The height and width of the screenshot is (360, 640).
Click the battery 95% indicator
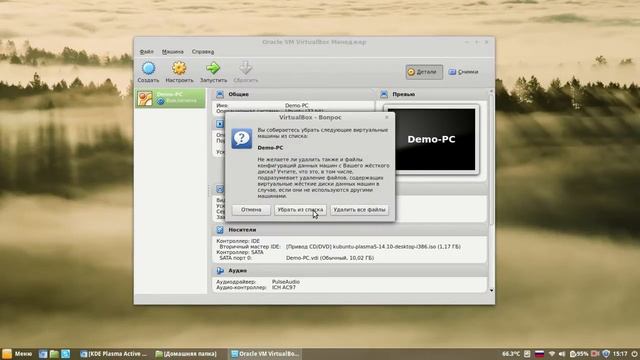tap(579, 354)
